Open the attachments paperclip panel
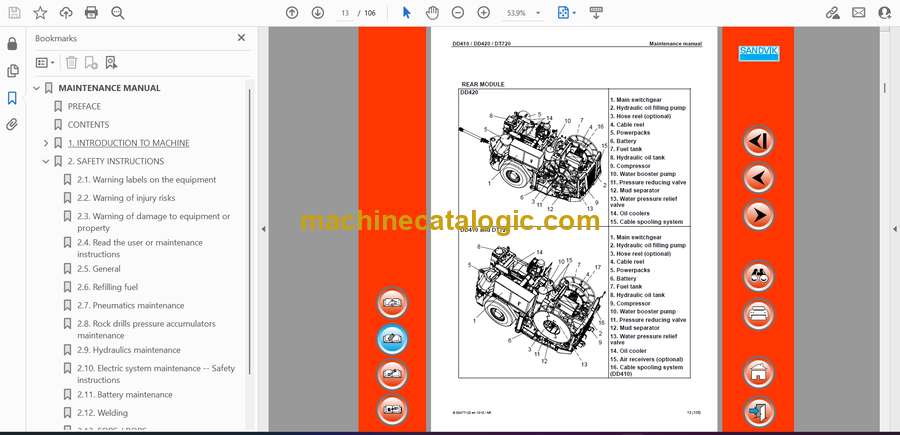This screenshot has height=435, width=900. (x=12, y=125)
